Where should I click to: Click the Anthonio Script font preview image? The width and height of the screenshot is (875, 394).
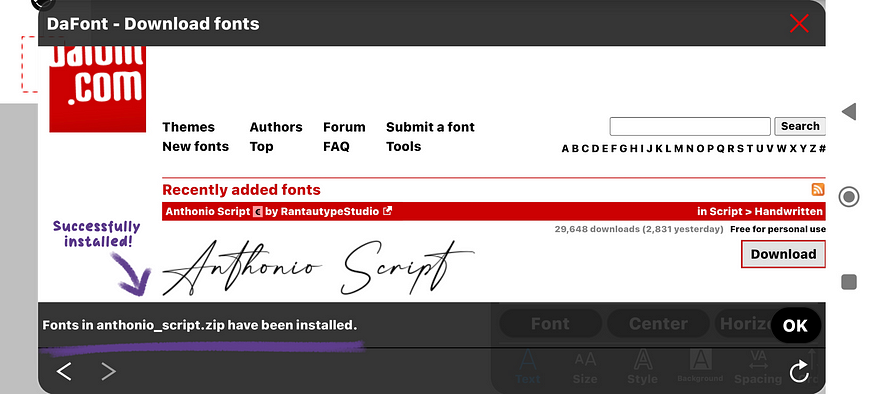click(x=318, y=268)
